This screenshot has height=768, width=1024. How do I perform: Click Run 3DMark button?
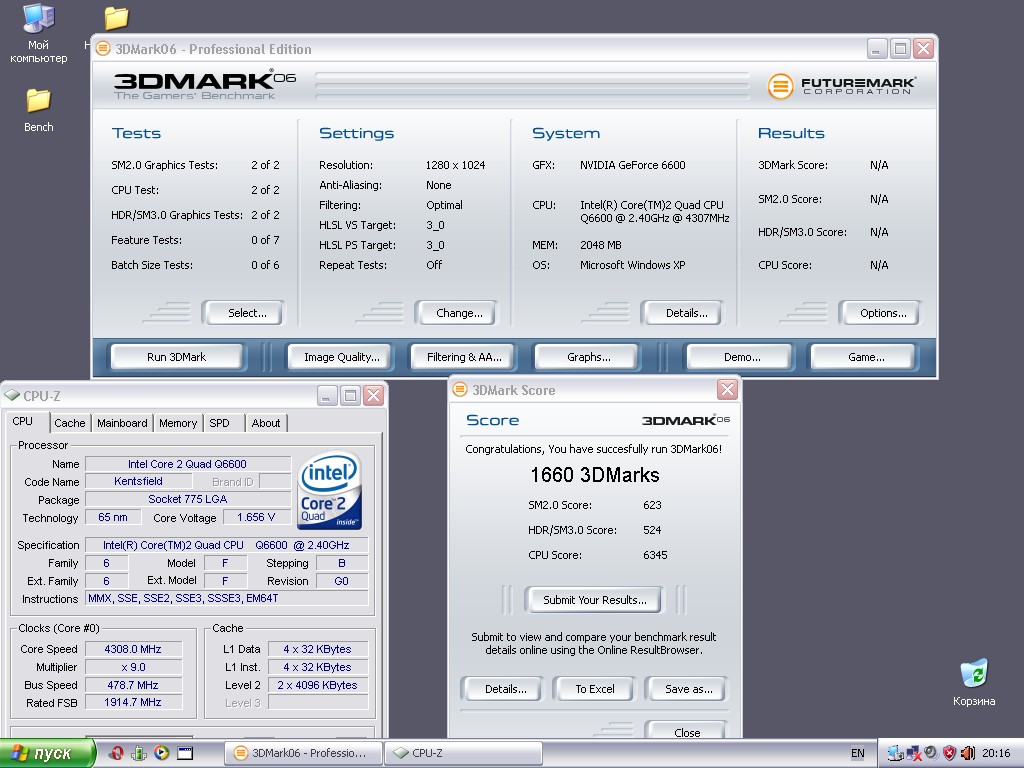176,357
